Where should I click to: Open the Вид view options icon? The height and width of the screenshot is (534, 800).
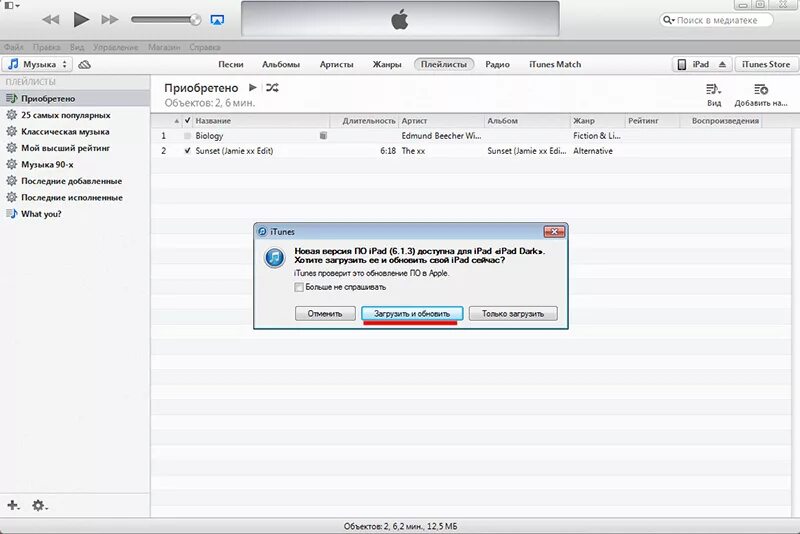(713, 95)
